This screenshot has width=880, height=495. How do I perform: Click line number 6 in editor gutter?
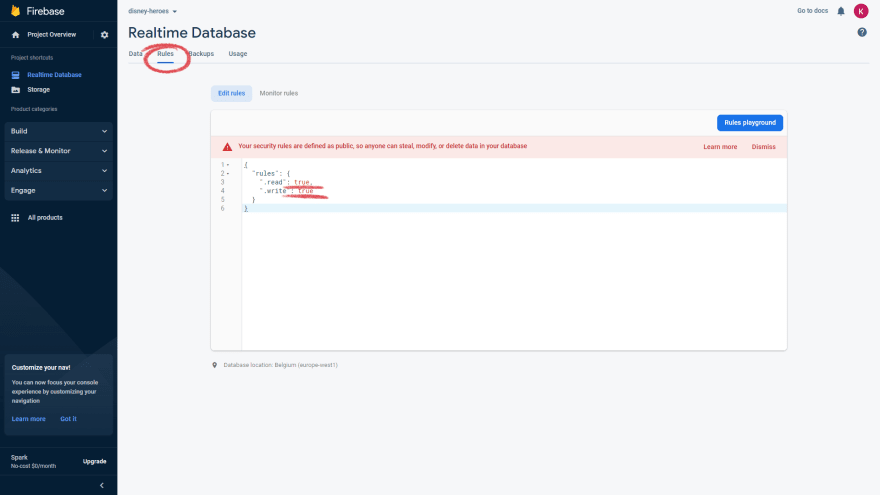[x=223, y=208]
